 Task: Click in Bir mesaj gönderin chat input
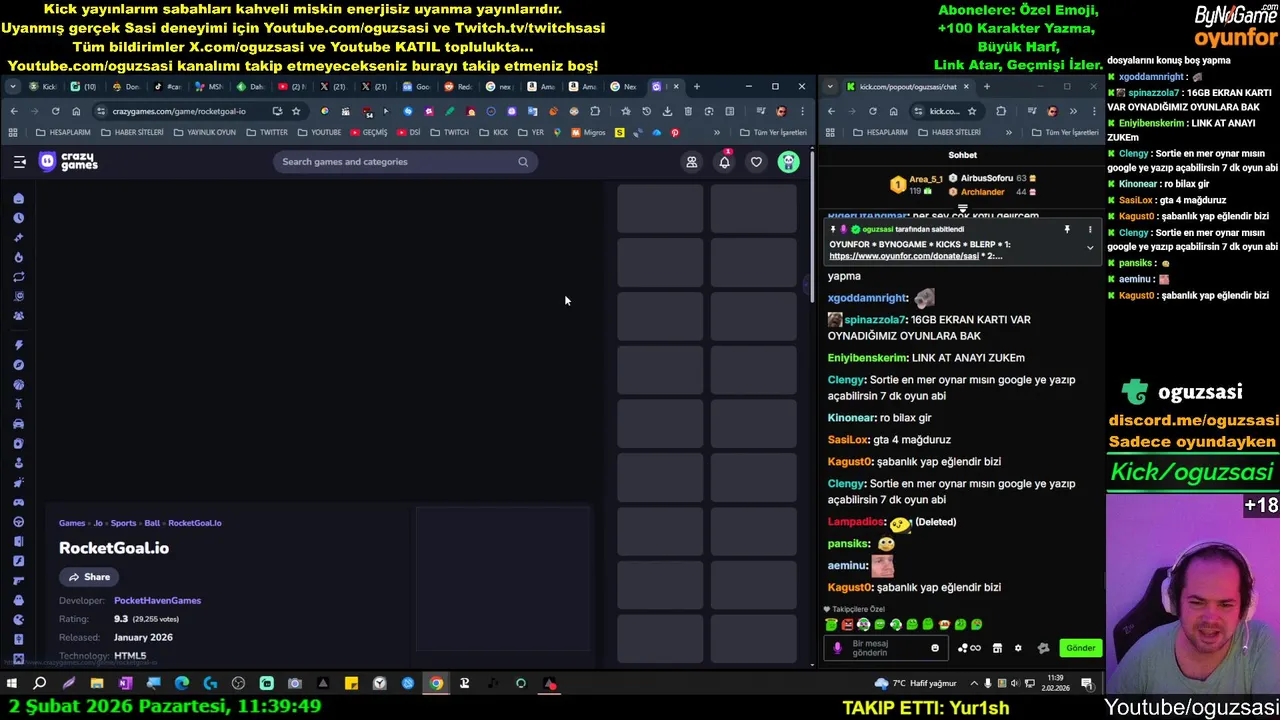click(886, 648)
